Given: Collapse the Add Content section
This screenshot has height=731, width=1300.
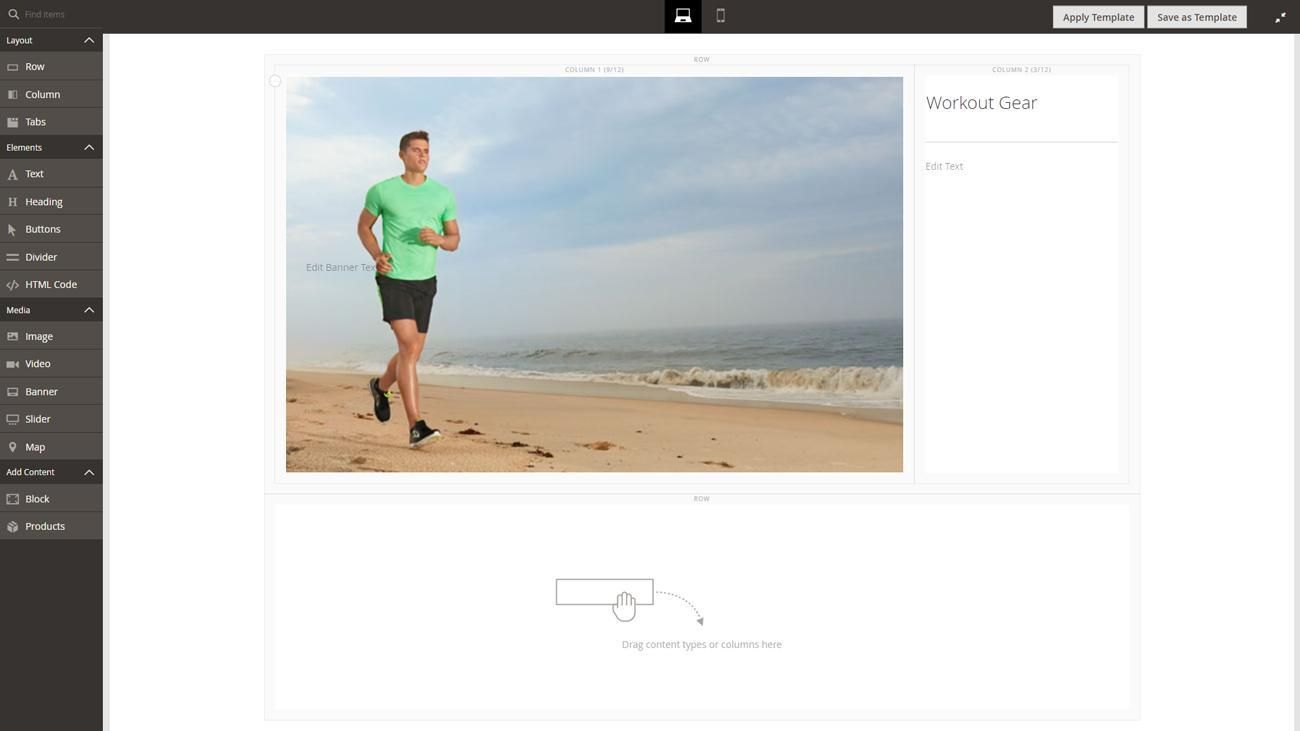Looking at the screenshot, I should point(86,471).
